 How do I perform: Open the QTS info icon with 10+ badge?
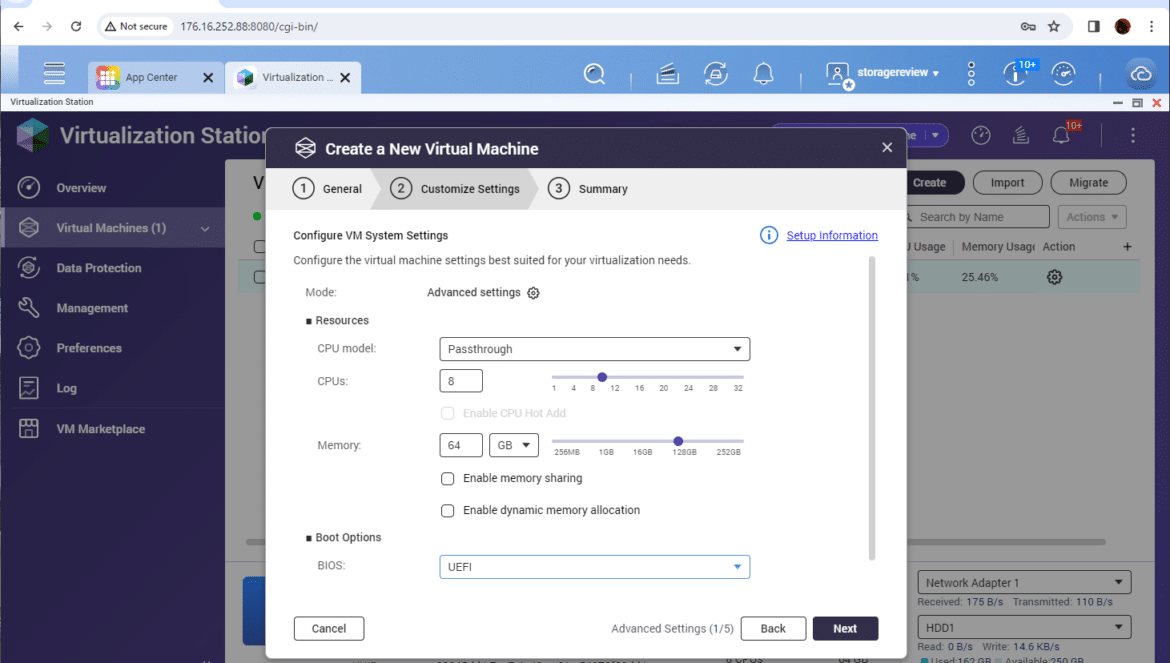coord(1017,73)
